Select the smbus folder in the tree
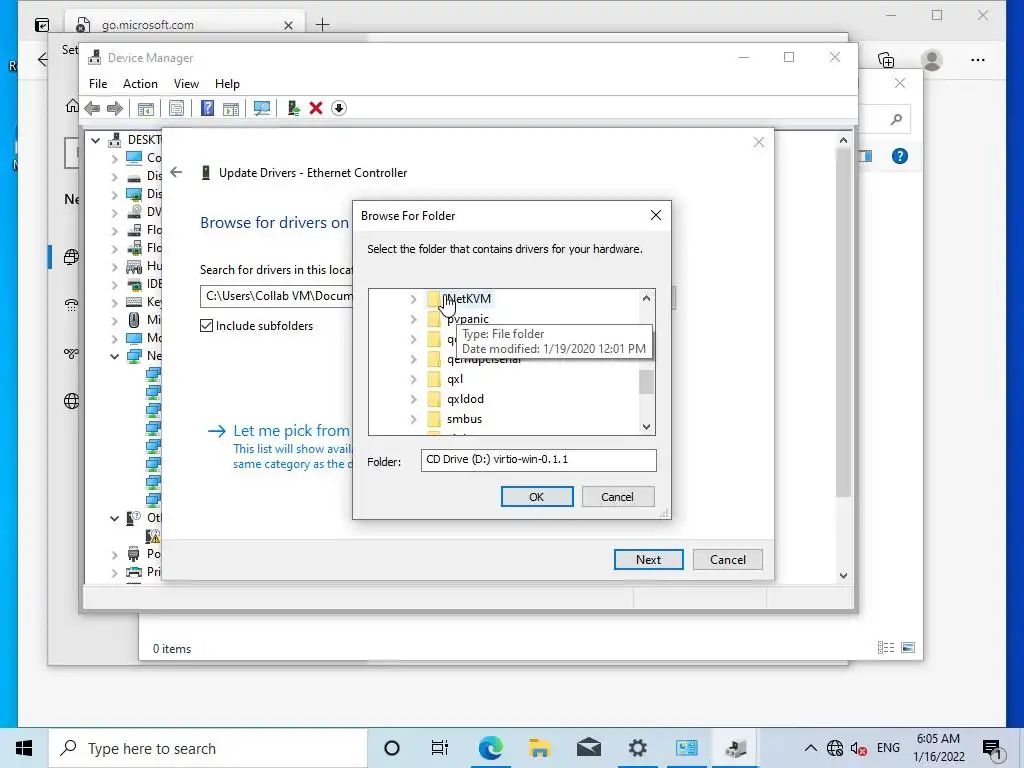Screen dimensions: 1024x768 pyautogui.click(x=464, y=419)
